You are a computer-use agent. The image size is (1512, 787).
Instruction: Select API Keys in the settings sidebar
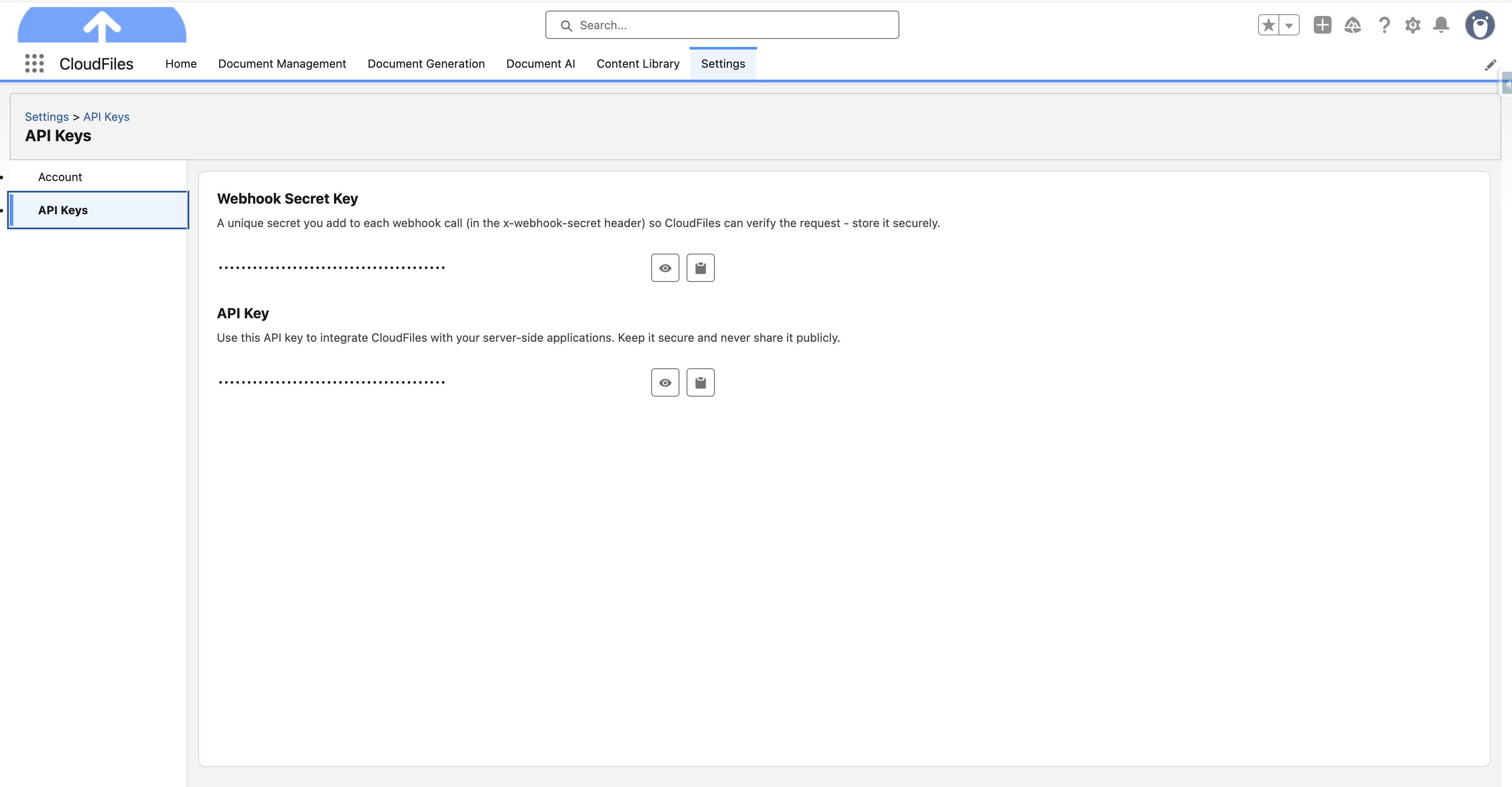[x=98, y=210]
